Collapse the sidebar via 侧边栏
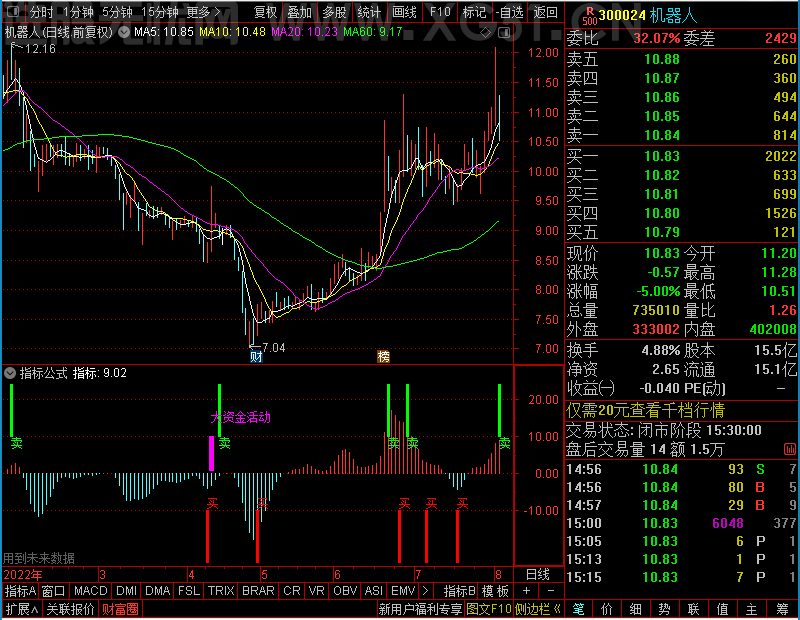This screenshot has width=800, height=620. (x=538, y=609)
